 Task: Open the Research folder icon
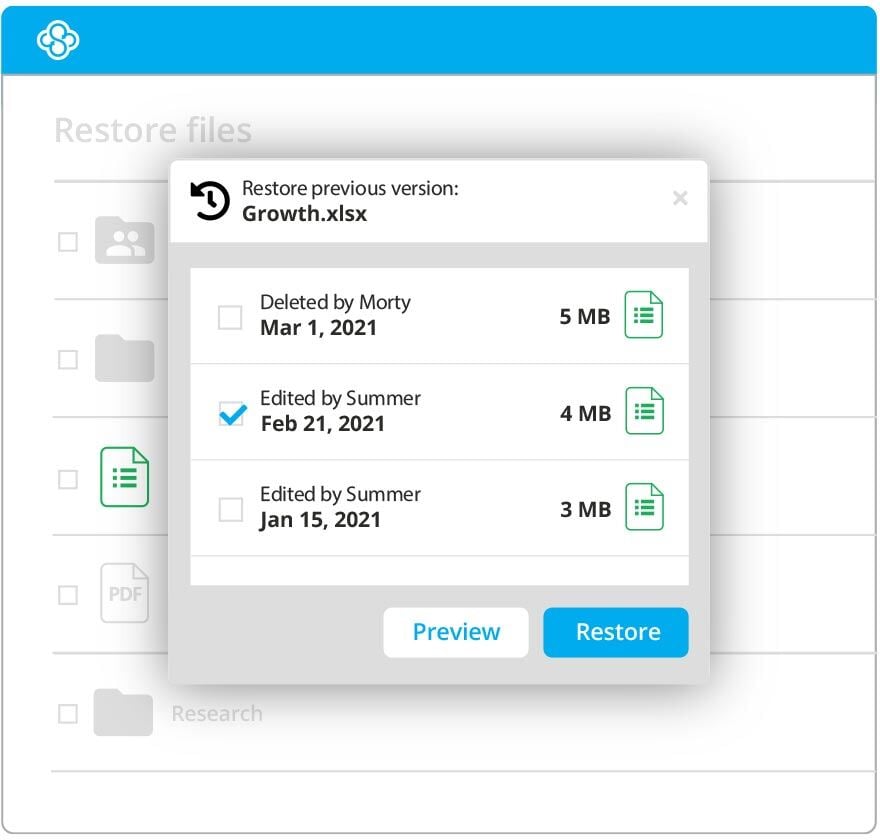[124, 713]
